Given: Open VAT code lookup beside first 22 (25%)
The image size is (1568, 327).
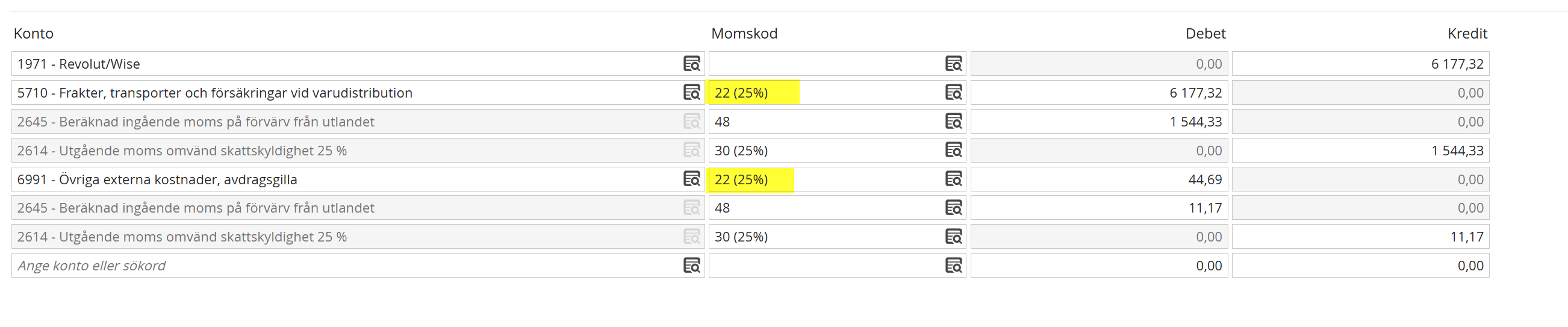Looking at the screenshot, I should pos(953,92).
